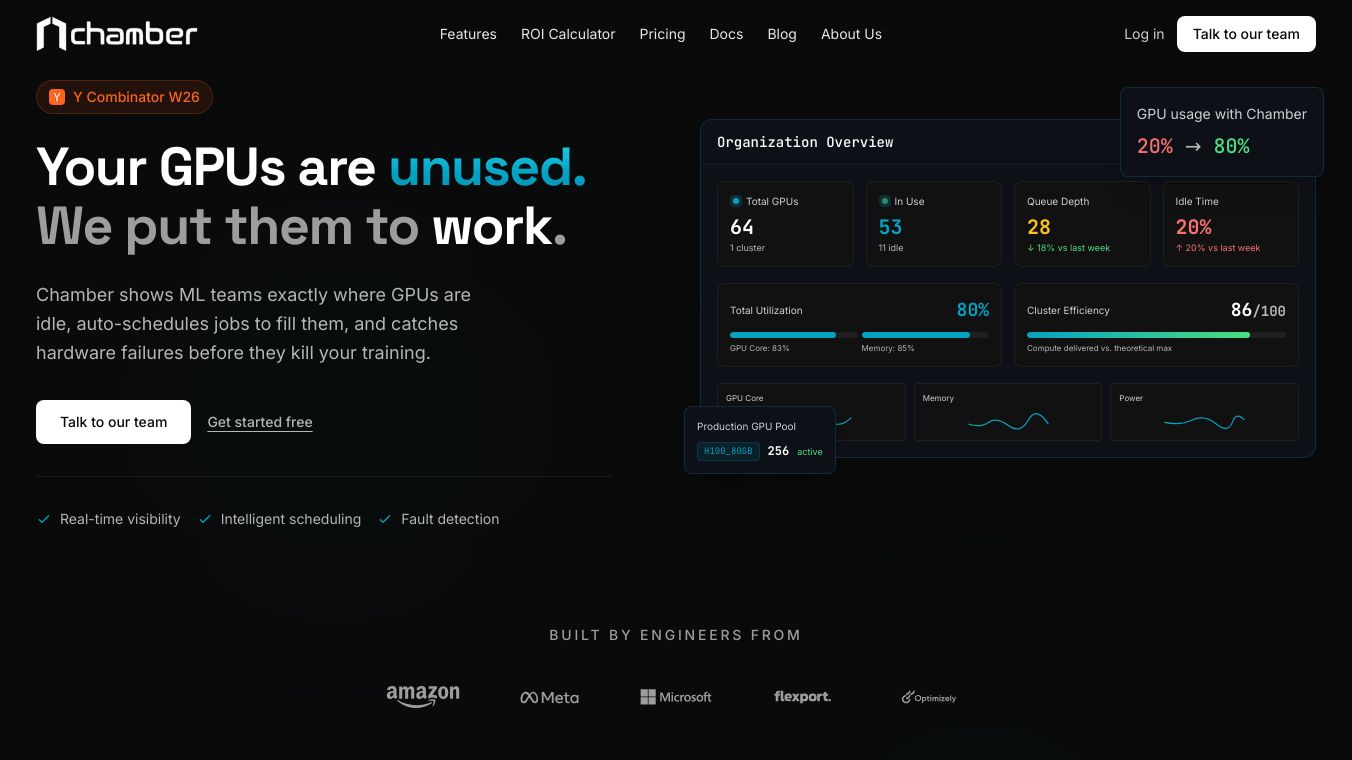Viewport: 1352px width, 760px height.
Task: Open the Get started free link
Action: point(260,422)
